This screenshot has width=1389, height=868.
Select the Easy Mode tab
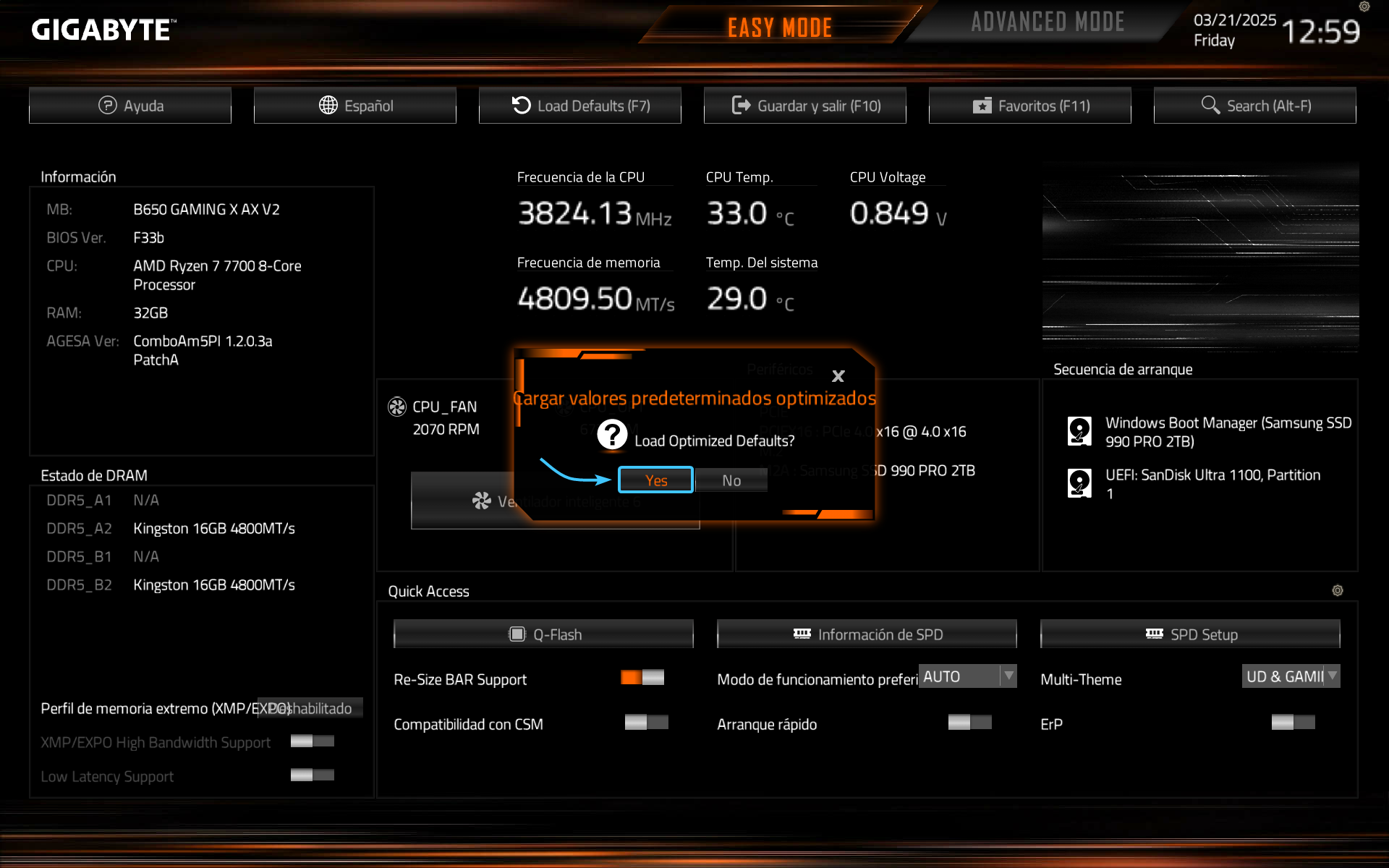point(780,27)
